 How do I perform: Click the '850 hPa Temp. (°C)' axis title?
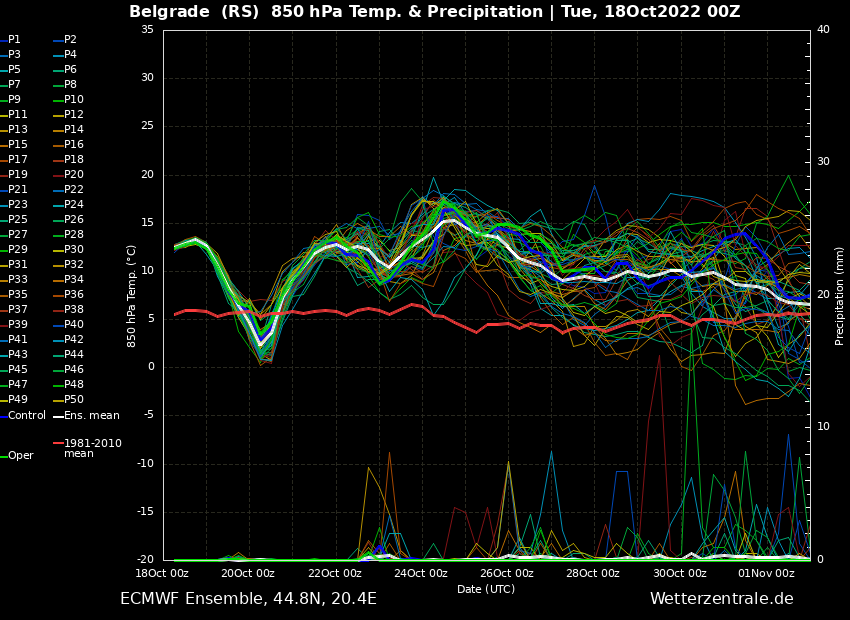coord(132,296)
